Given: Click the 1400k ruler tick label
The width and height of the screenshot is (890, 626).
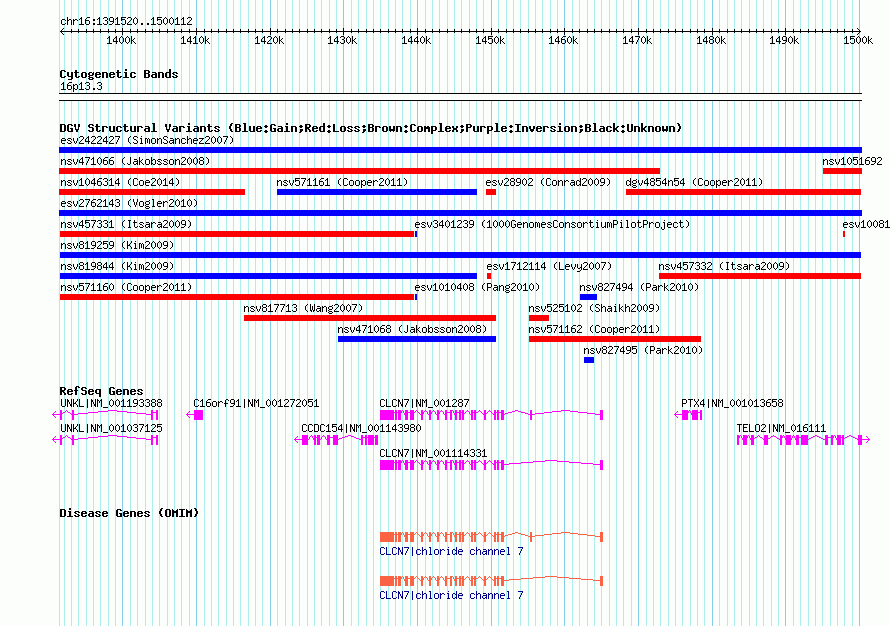Looking at the screenshot, I should click(x=121, y=40).
